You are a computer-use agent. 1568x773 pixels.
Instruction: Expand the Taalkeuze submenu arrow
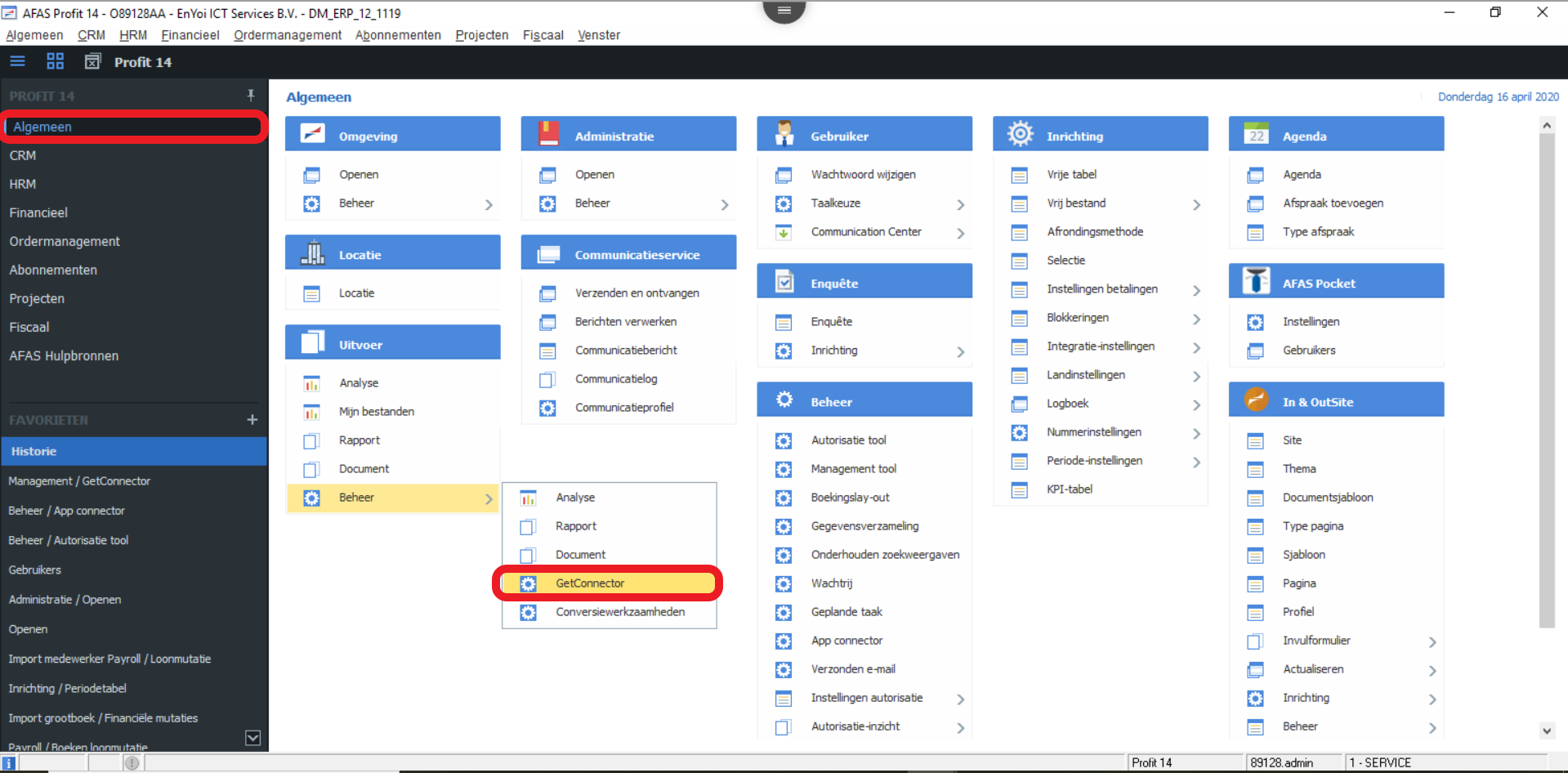point(961,204)
